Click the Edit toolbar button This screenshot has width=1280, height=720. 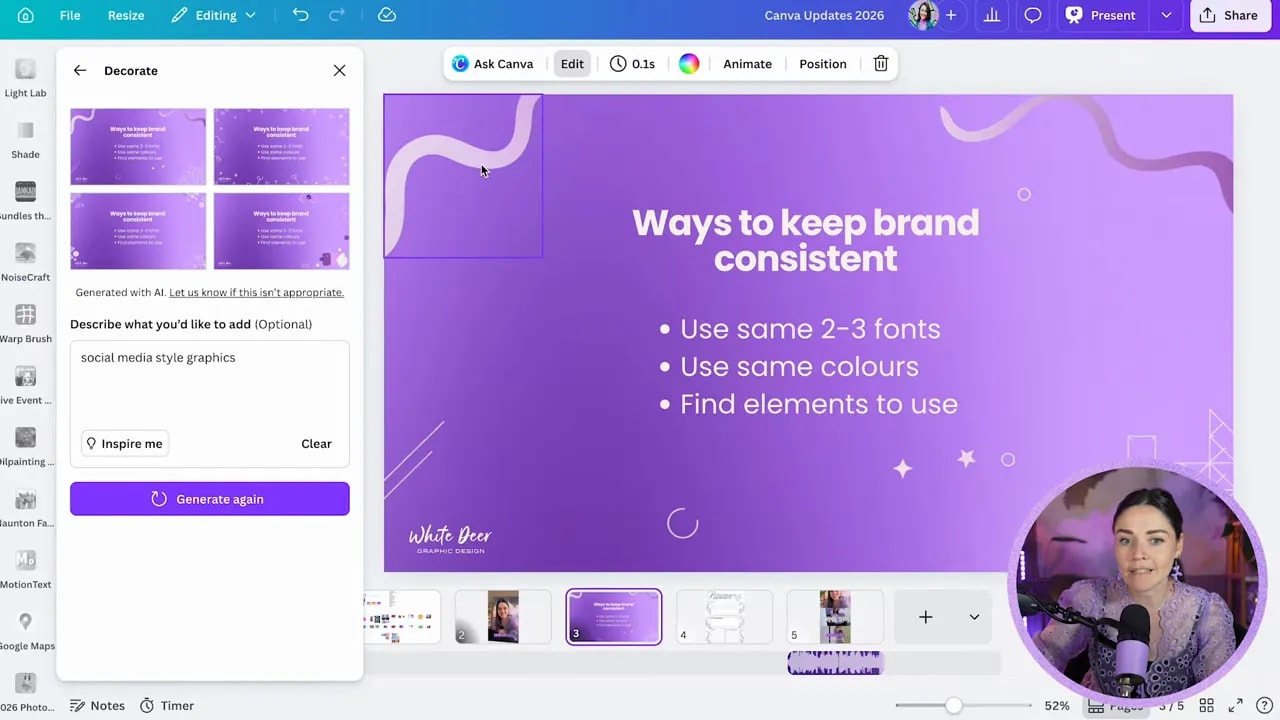[572, 64]
